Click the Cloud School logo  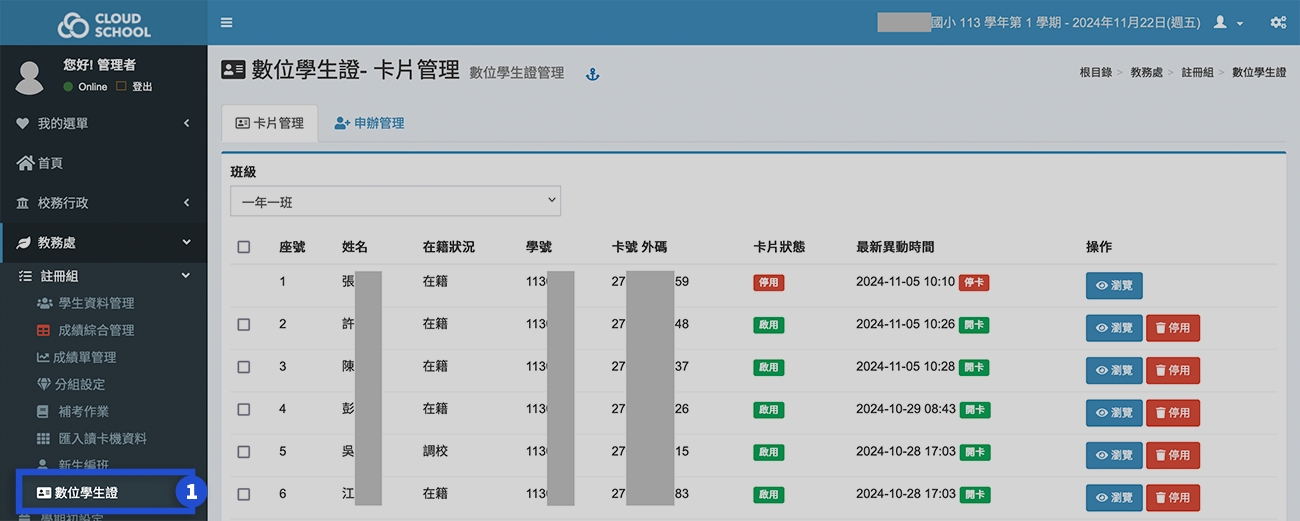coord(103,24)
